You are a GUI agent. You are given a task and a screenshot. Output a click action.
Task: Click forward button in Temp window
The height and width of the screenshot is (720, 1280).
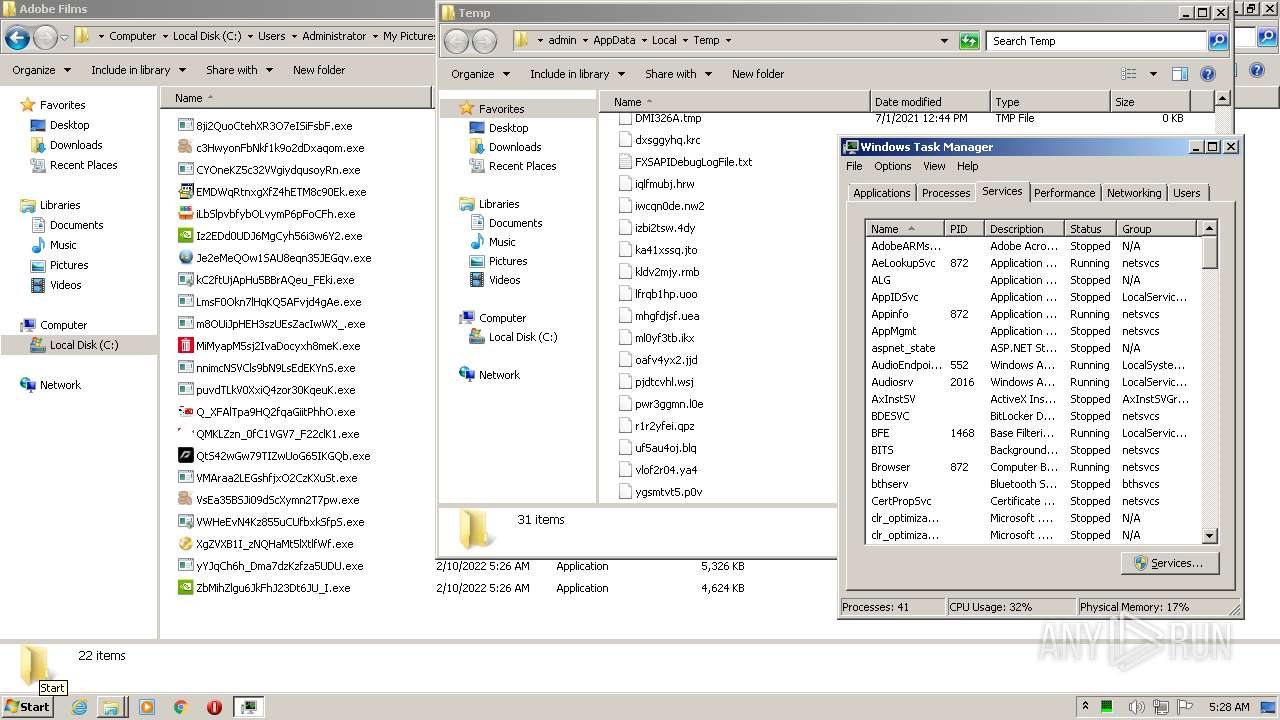point(484,41)
